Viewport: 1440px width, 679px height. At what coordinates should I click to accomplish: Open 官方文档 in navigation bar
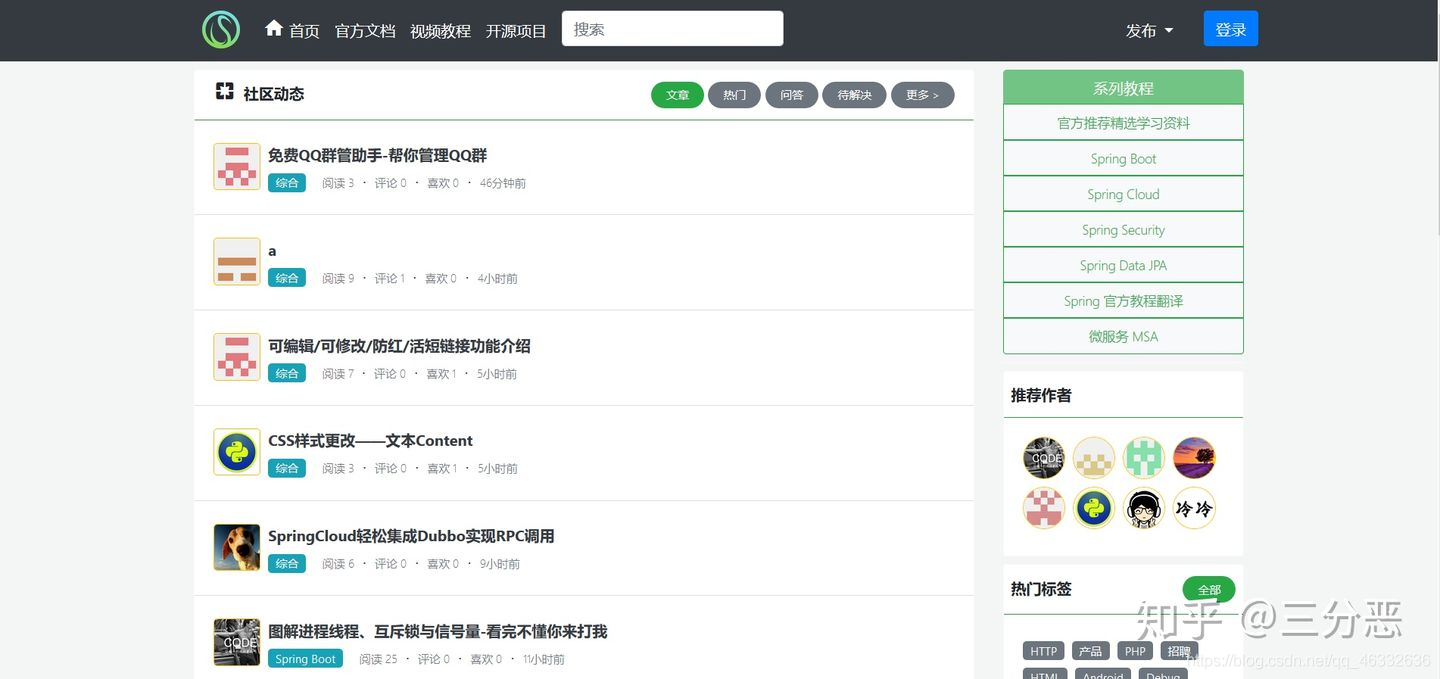(365, 31)
